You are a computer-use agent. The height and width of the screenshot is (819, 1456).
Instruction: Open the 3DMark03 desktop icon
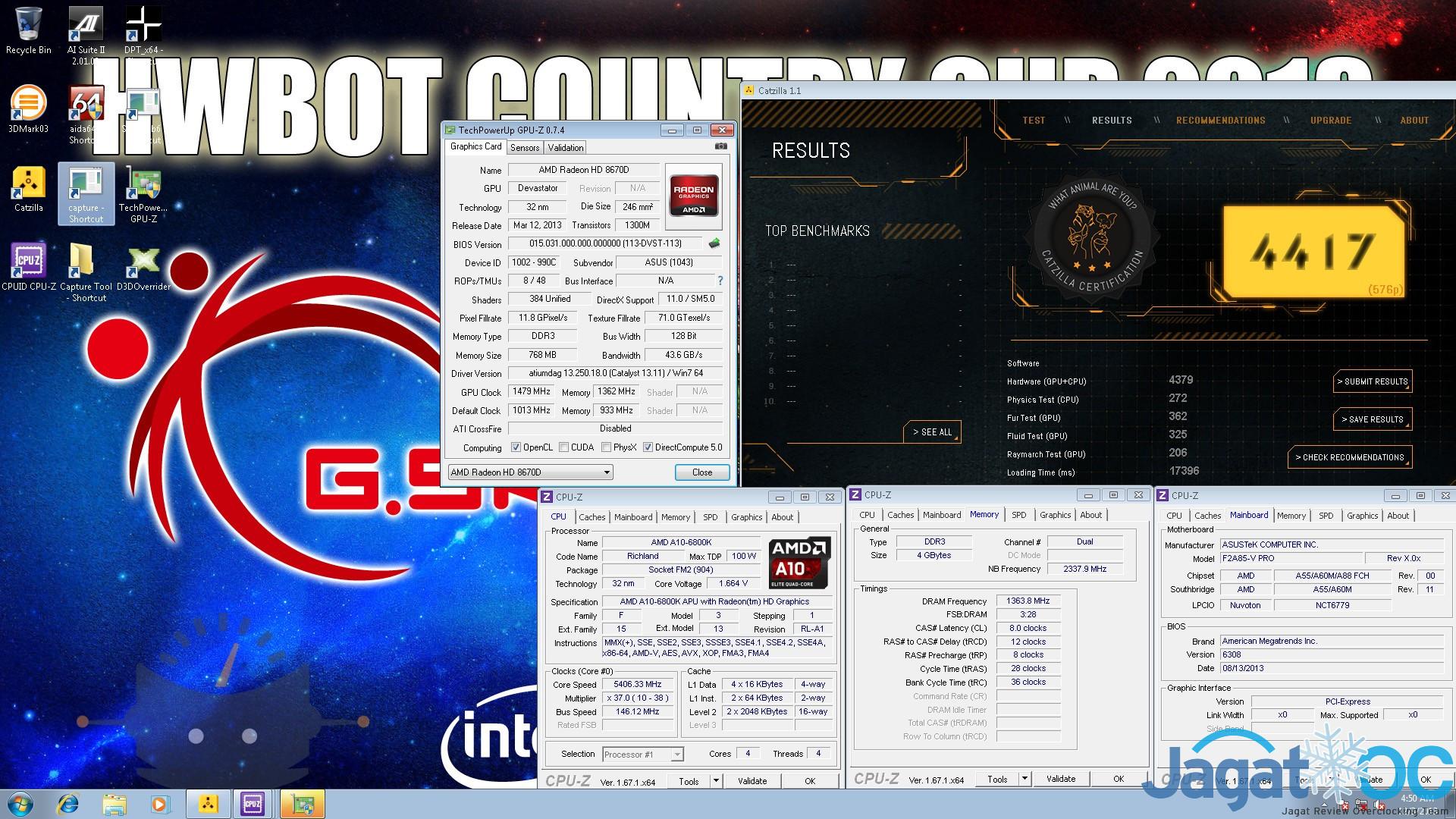coord(28,110)
